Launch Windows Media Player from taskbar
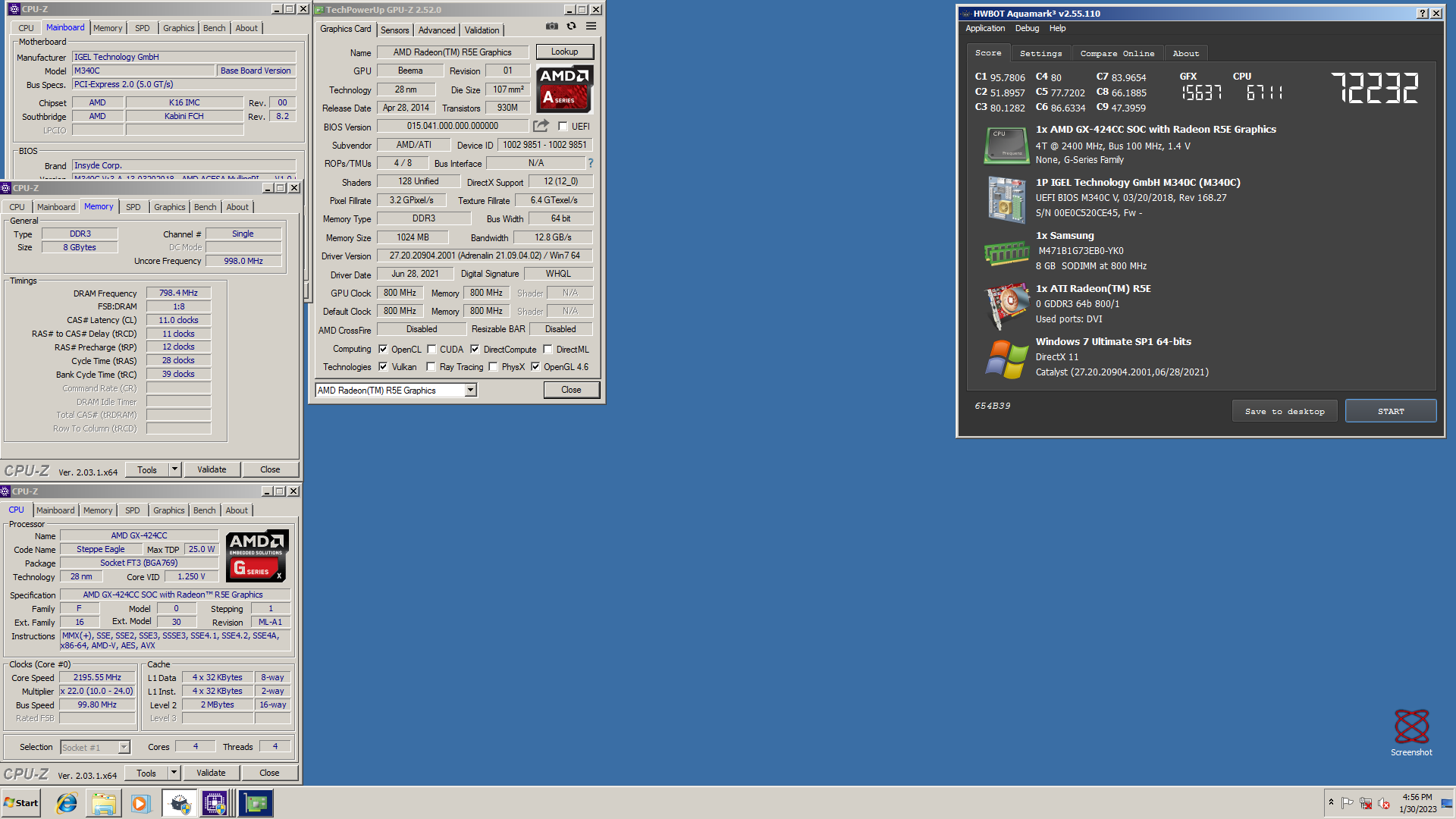 click(x=140, y=803)
